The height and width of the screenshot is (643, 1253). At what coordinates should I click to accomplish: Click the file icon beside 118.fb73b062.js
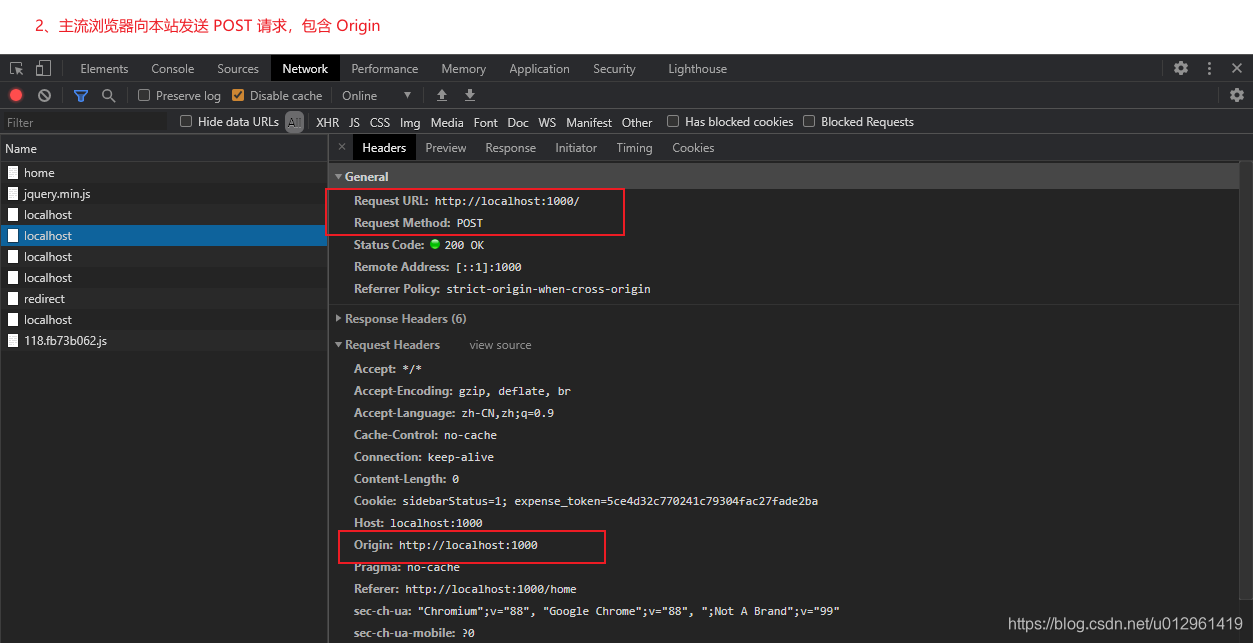point(13,340)
